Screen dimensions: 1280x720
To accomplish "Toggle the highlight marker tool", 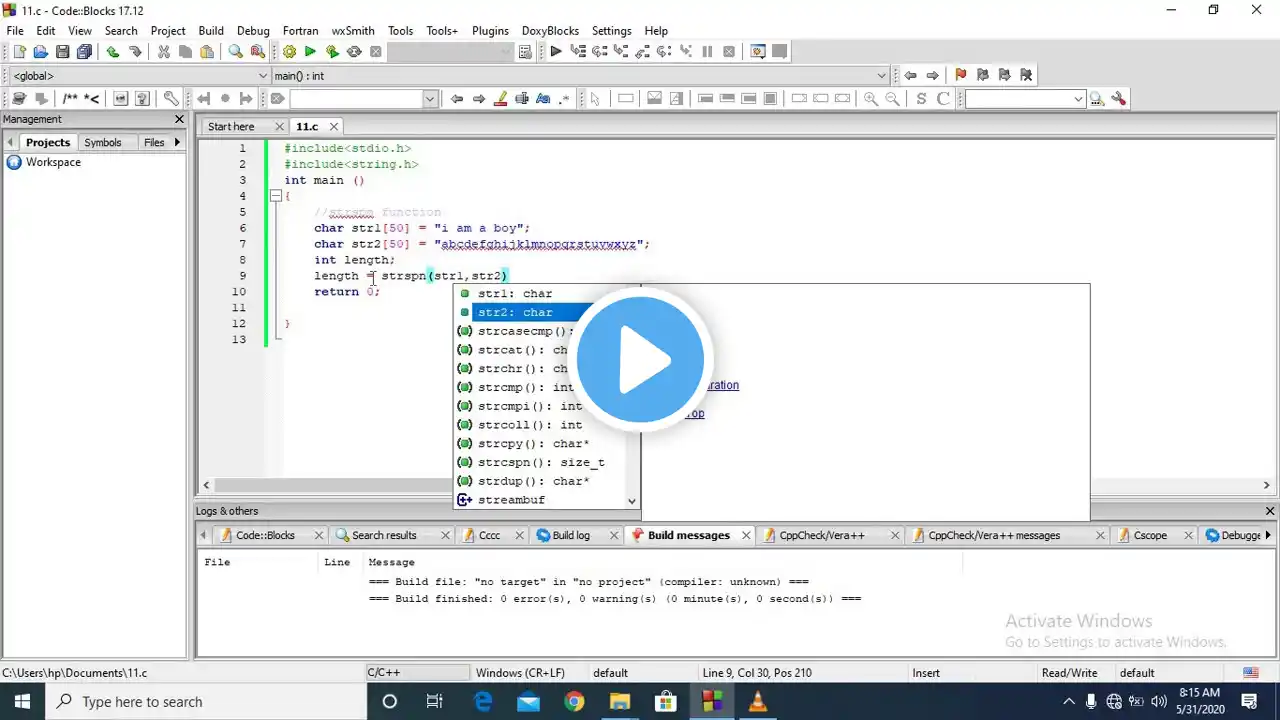I will 500,99.
